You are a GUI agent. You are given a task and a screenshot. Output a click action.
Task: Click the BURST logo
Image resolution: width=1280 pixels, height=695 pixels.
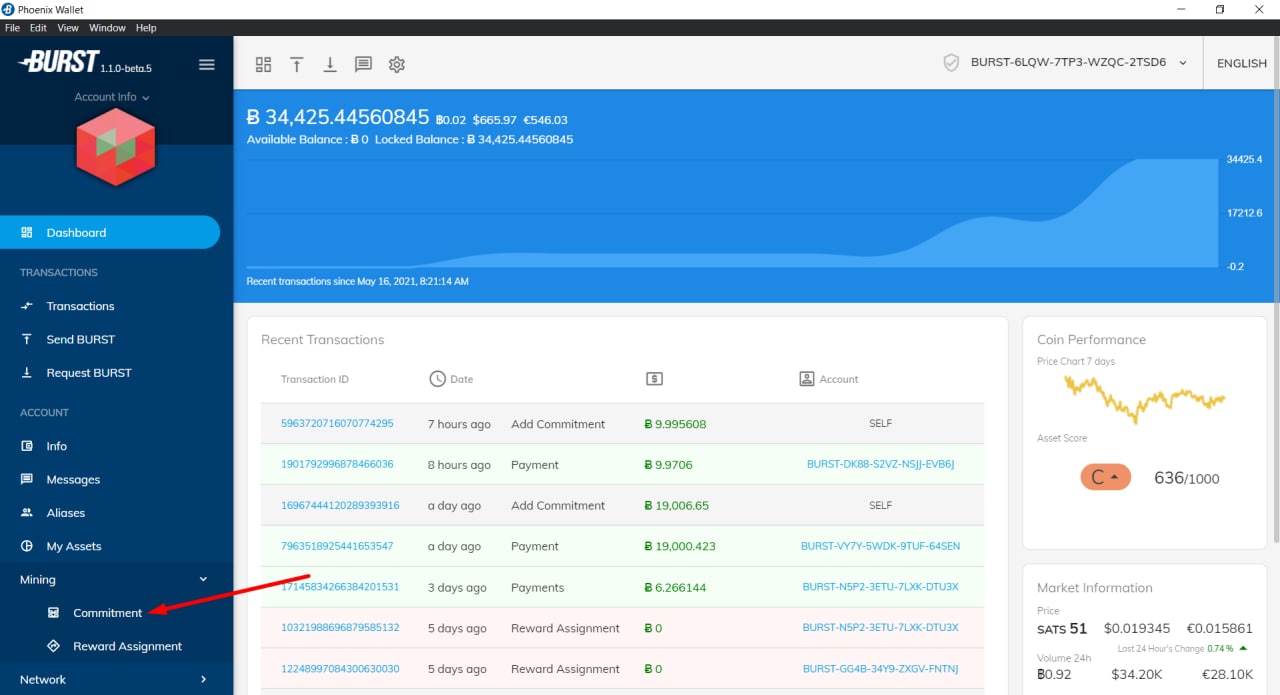(x=58, y=62)
